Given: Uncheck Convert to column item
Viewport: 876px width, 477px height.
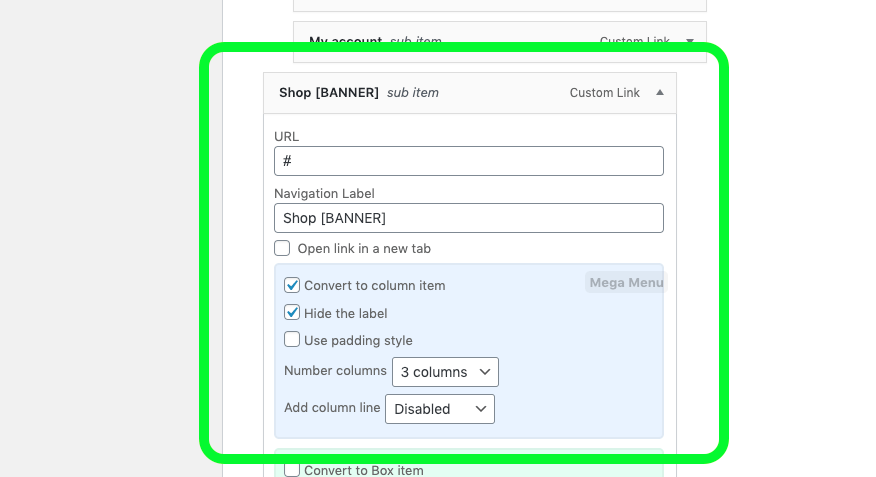Looking at the screenshot, I should [292, 285].
